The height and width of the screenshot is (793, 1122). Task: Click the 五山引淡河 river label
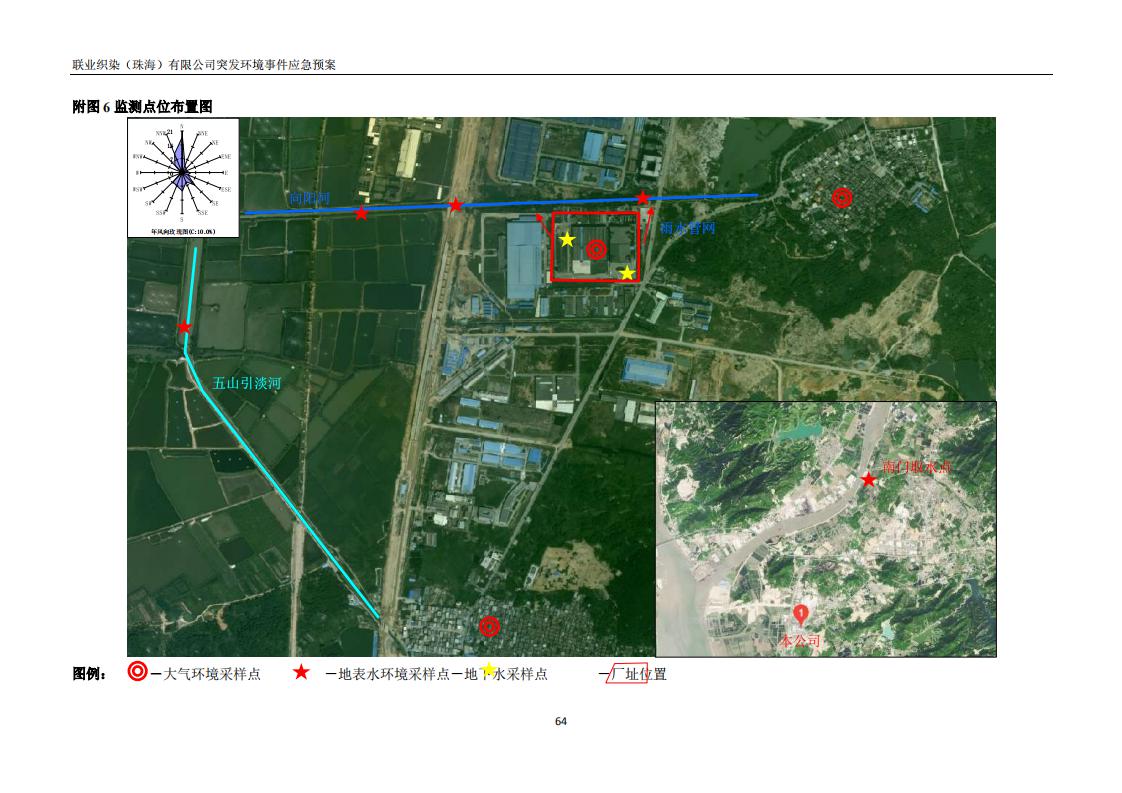click(x=247, y=383)
